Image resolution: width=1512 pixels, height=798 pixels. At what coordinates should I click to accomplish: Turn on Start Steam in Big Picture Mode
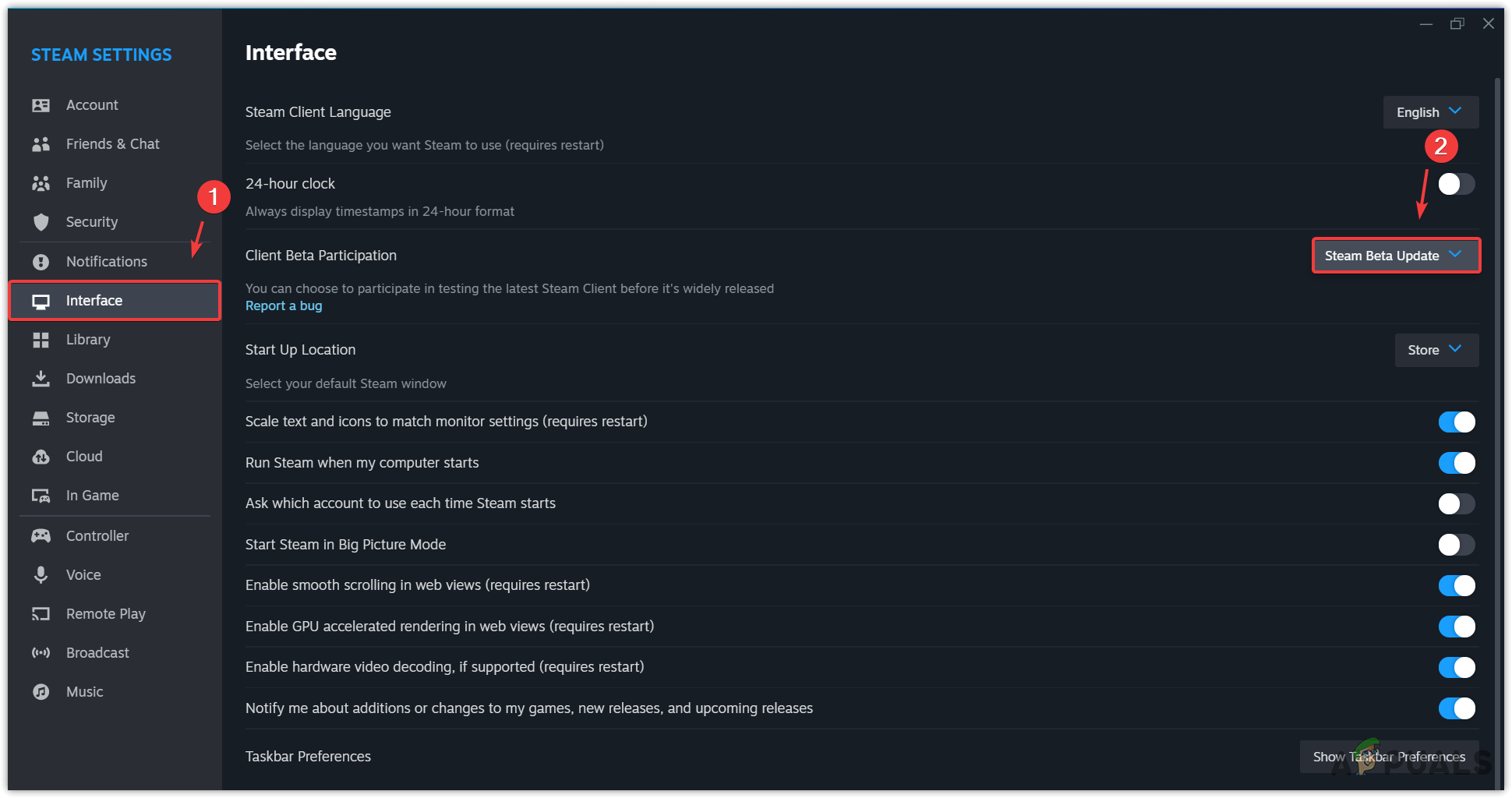coord(1456,545)
